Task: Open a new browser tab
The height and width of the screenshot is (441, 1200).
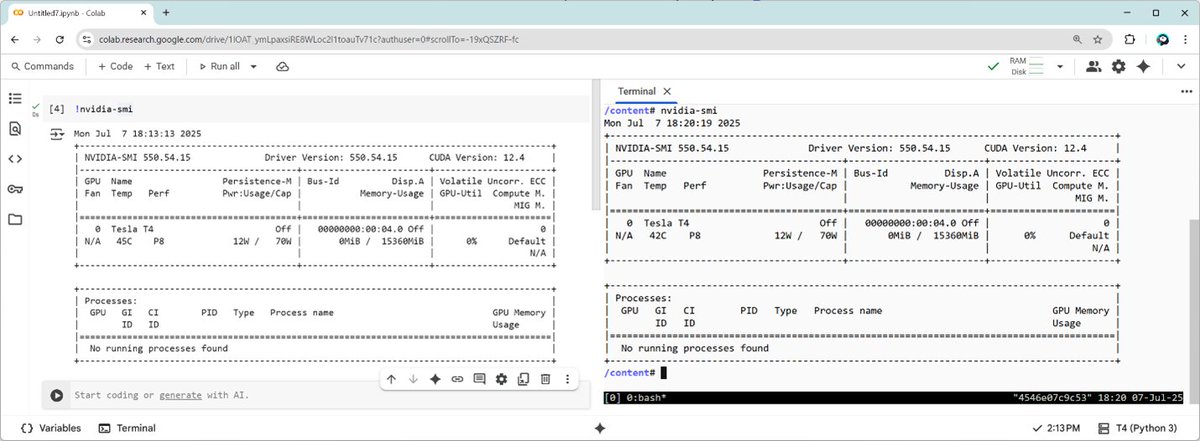Action: coord(164,12)
